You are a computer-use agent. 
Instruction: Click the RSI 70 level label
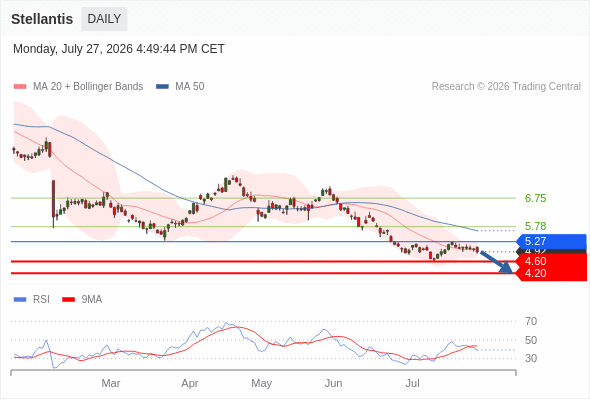point(531,321)
